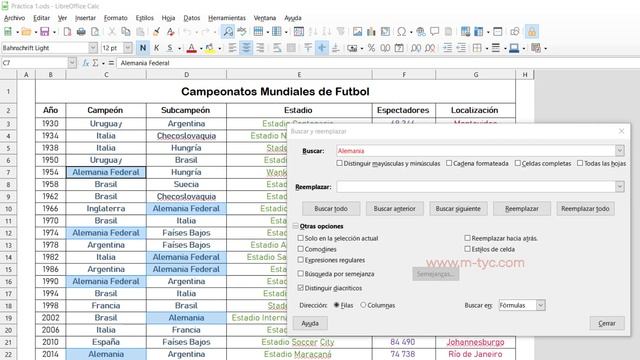Click the Reemplazar todo button
This screenshot has width=640, height=360.
click(x=585, y=209)
